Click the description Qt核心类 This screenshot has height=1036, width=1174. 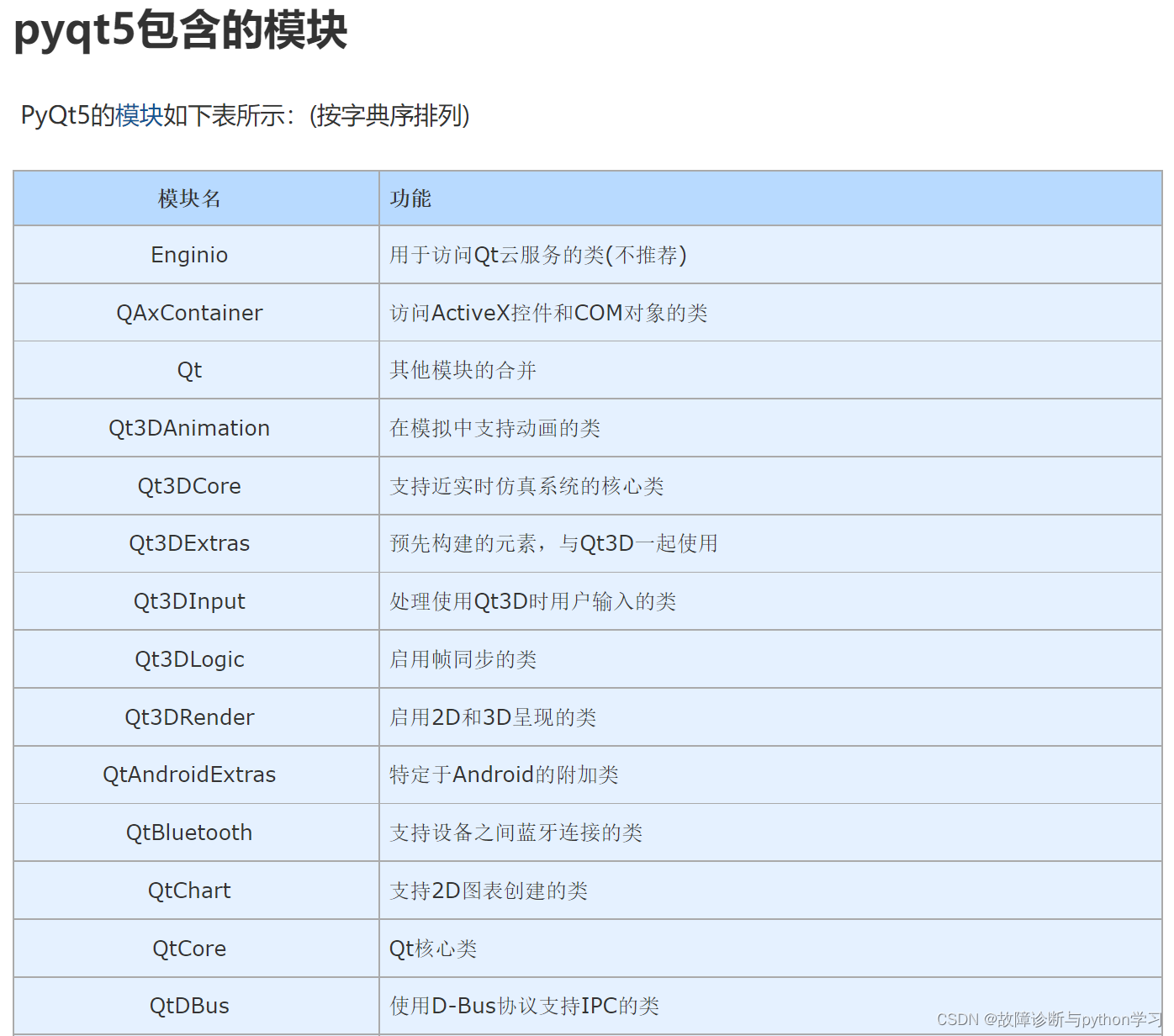click(x=433, y=949)
